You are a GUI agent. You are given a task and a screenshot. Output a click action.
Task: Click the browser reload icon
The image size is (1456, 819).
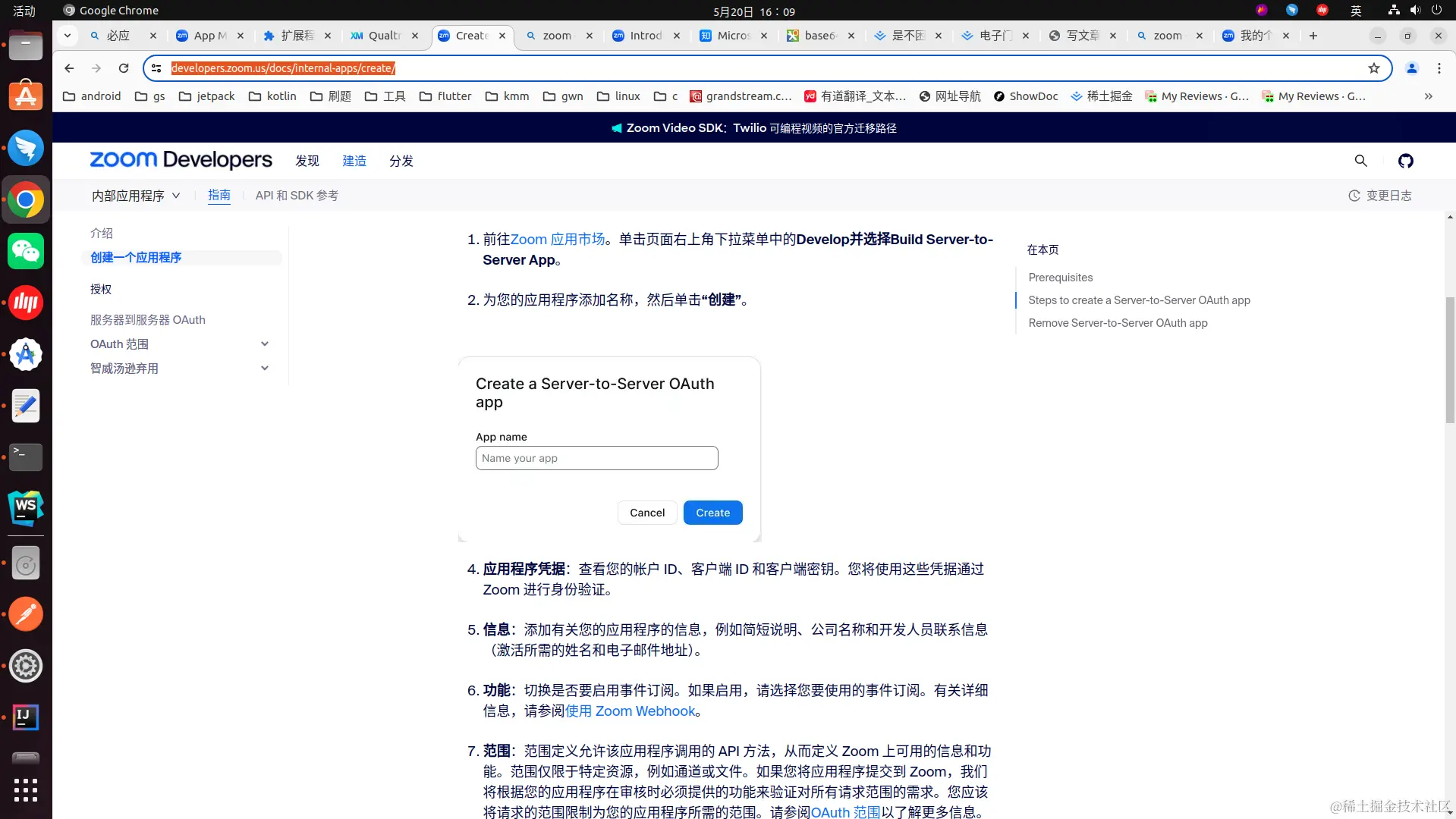124,68
